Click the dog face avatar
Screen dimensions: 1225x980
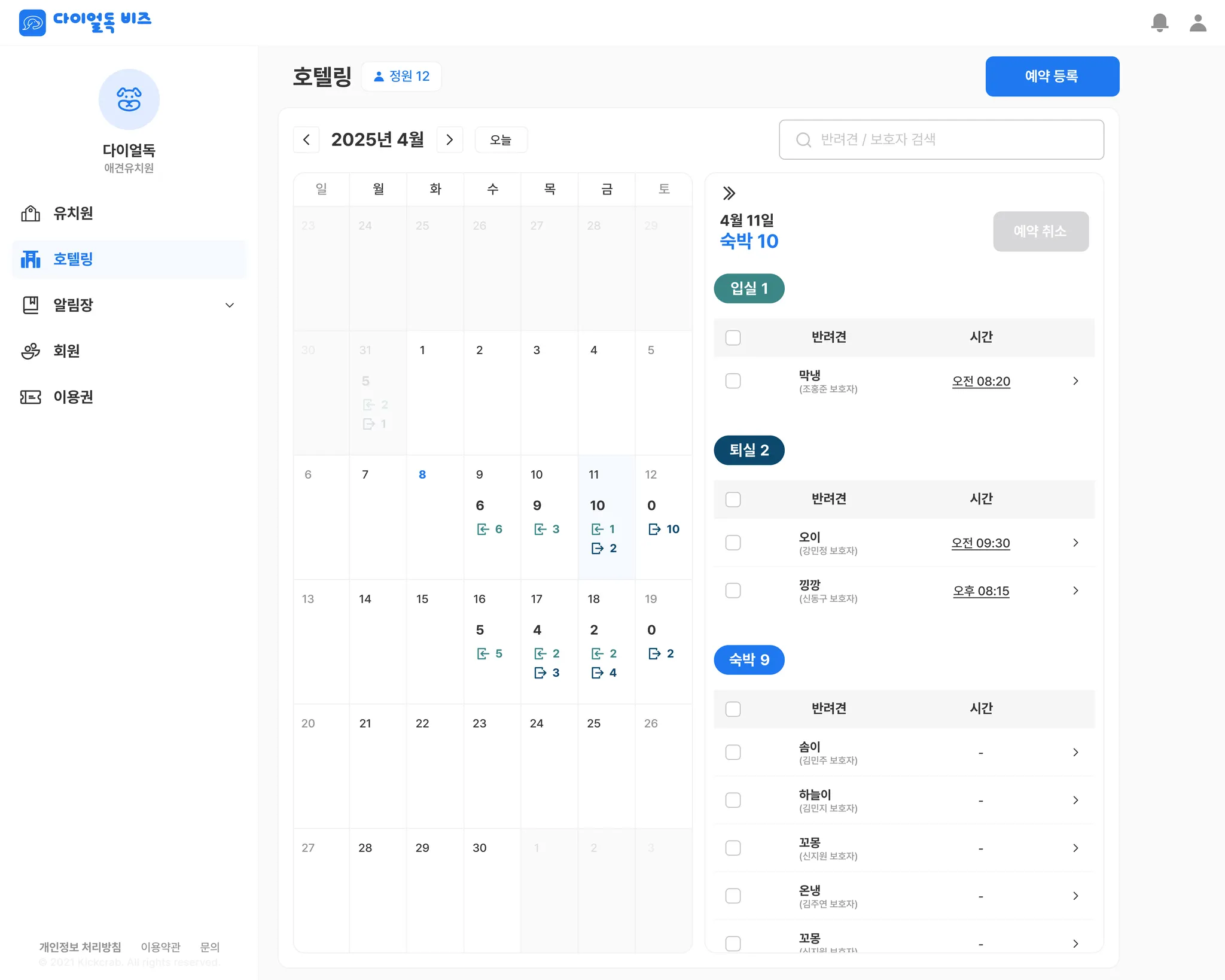tap(129, 99)
